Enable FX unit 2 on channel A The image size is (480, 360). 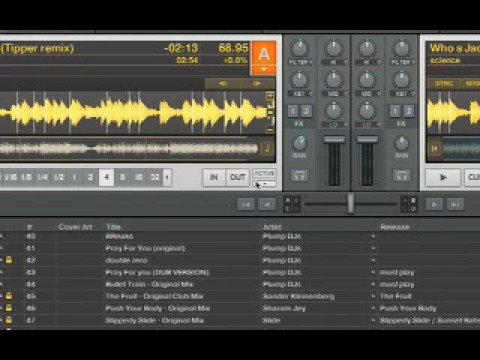pyautogui.click(x=306, y=111)
